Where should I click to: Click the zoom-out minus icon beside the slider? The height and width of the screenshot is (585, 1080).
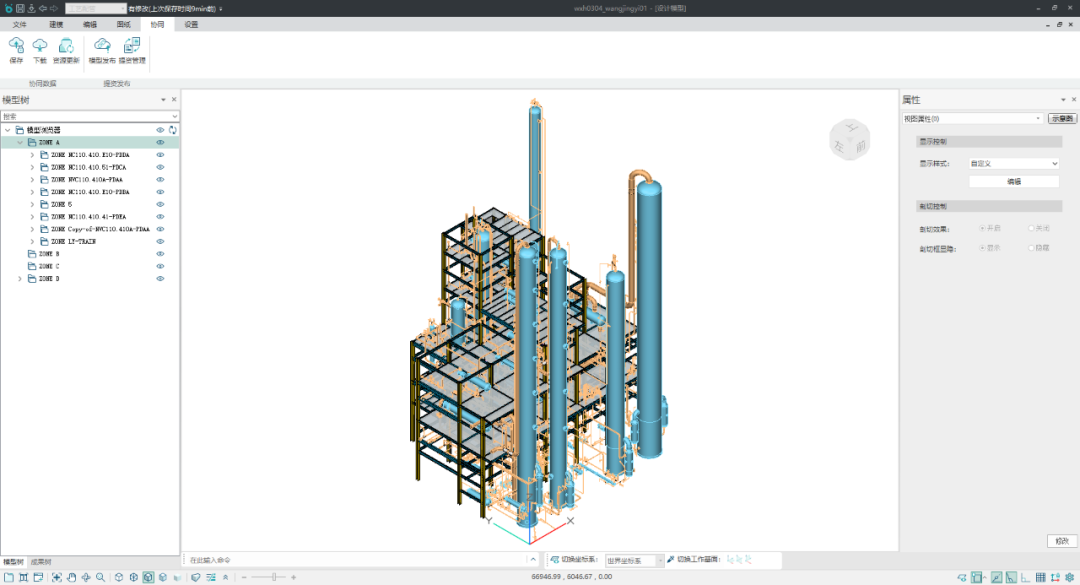tap(244, 577)
